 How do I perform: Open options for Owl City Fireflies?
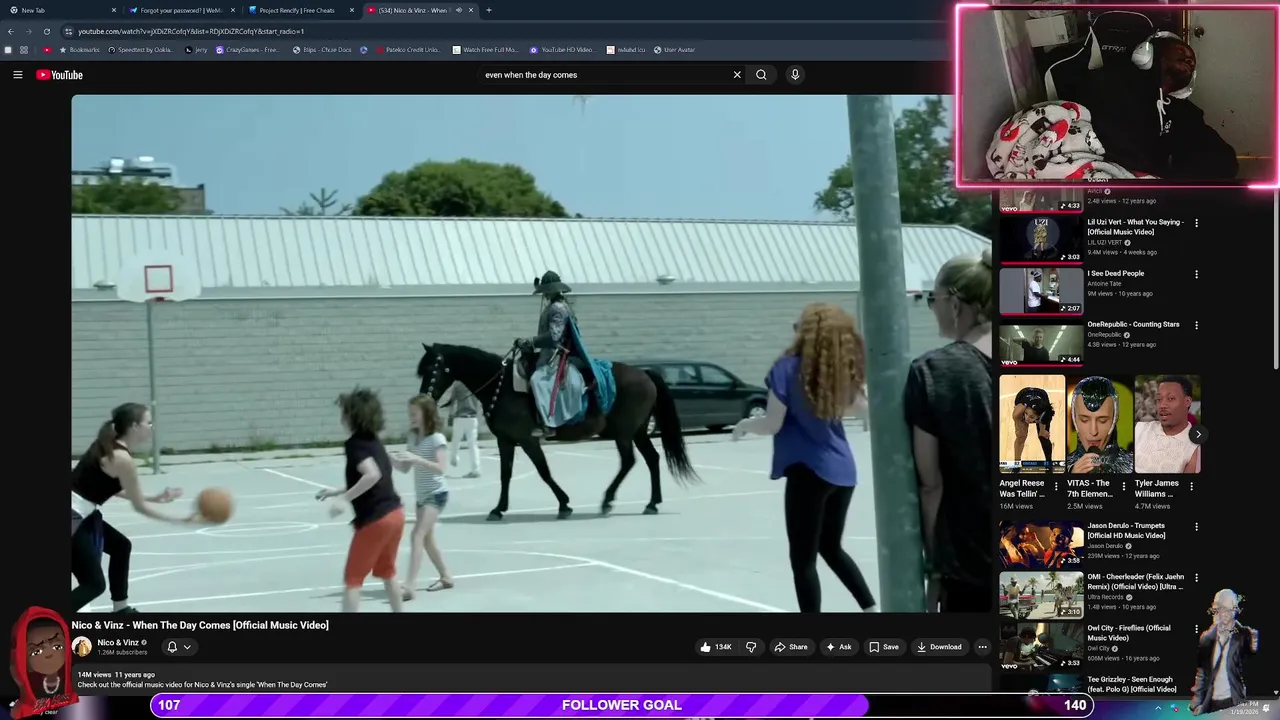click(x=1196, y=629)
